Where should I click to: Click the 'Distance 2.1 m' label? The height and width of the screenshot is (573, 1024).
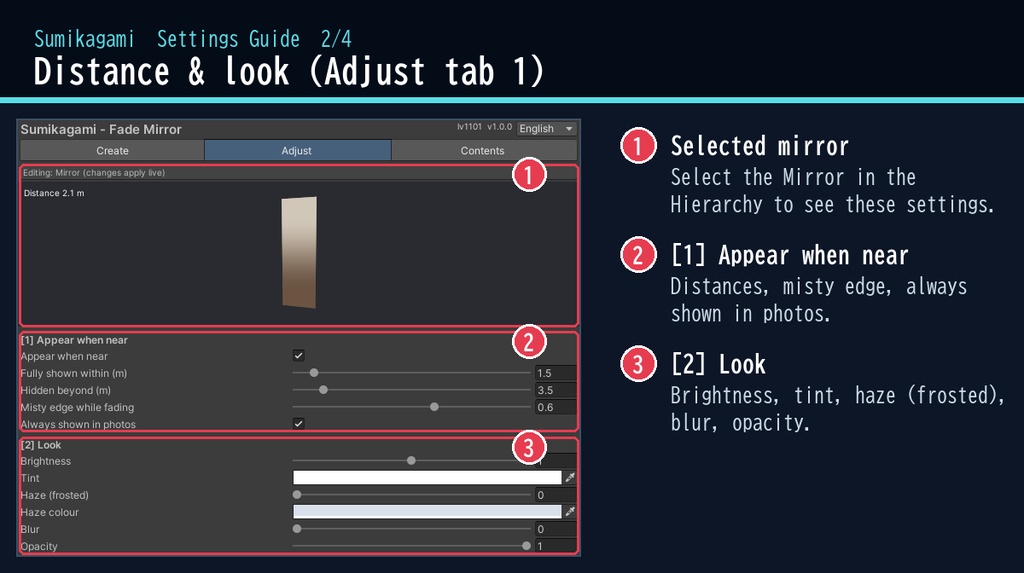tap(54, 193)
